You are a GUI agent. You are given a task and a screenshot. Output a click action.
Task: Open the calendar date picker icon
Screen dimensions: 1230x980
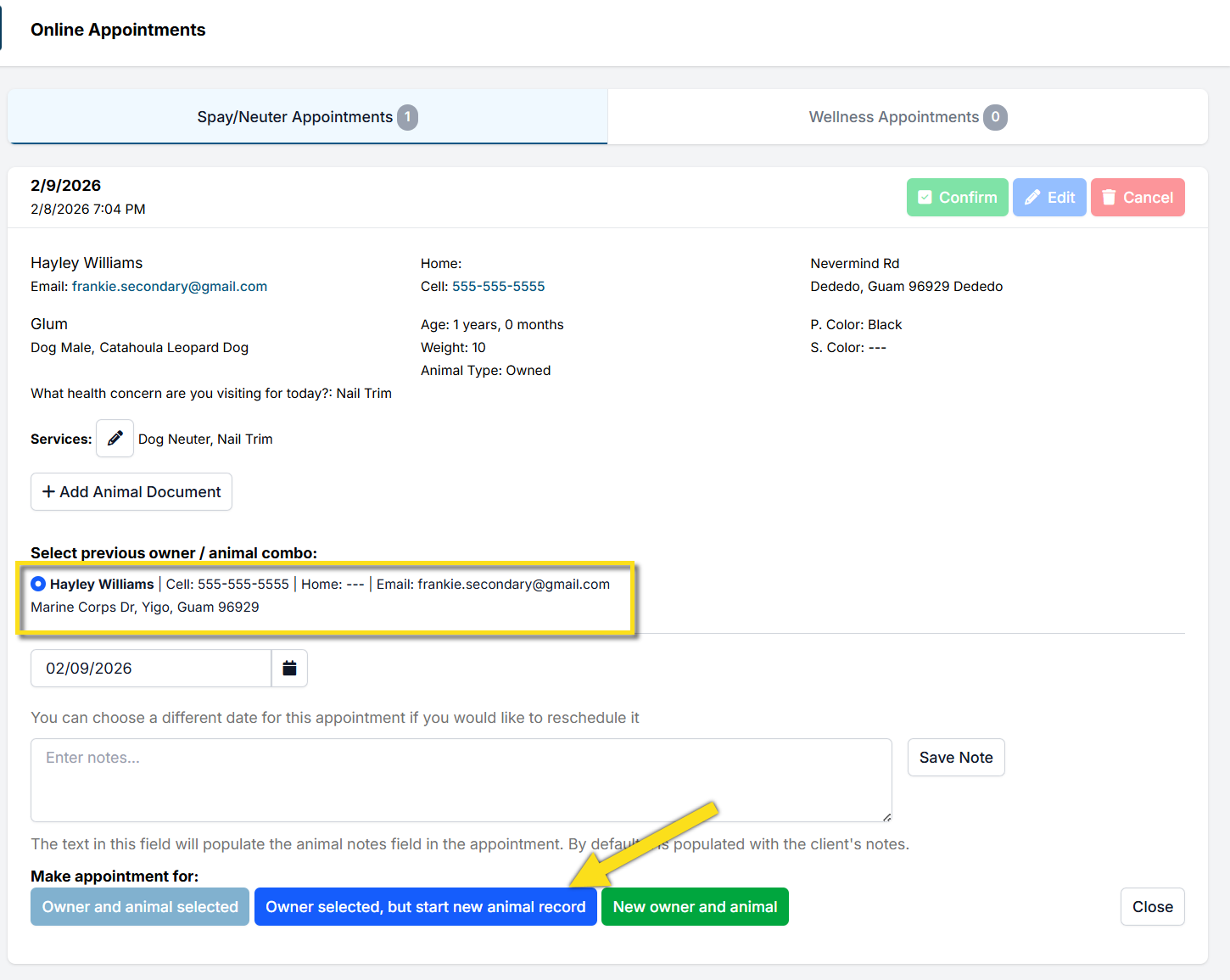[289, 669]
